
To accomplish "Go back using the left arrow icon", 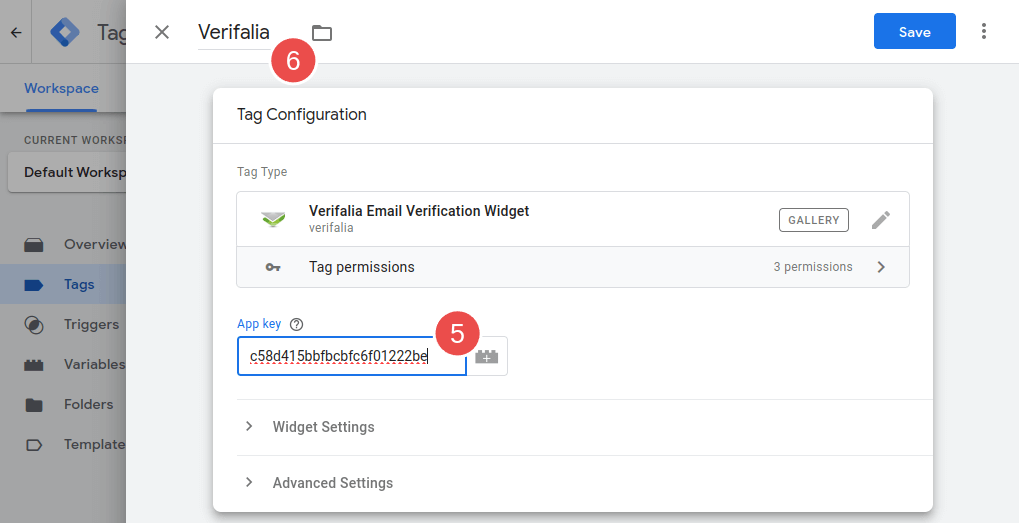I will (16, 32).
